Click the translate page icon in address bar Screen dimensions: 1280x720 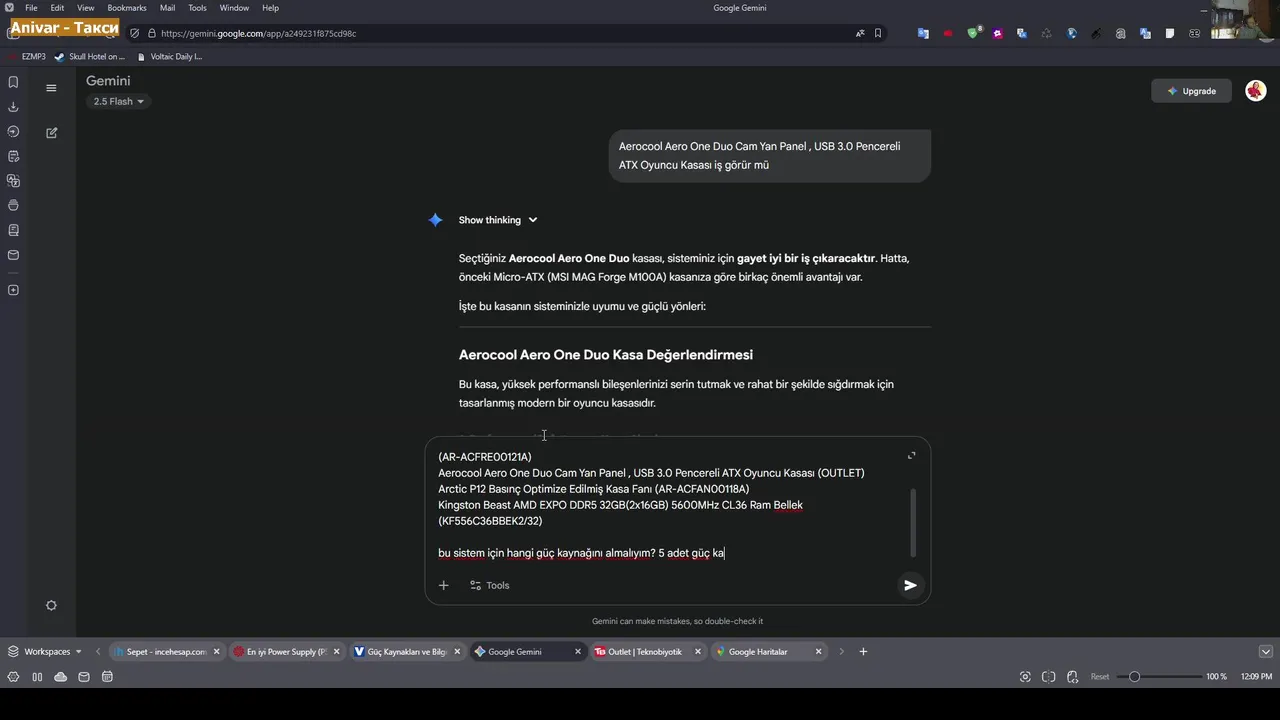[860, 33]
